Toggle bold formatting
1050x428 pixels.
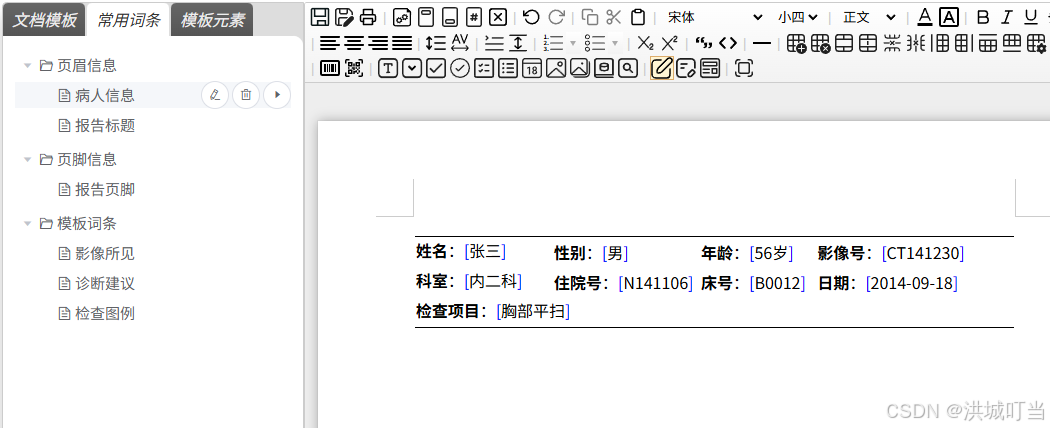(x=983, y=17)
